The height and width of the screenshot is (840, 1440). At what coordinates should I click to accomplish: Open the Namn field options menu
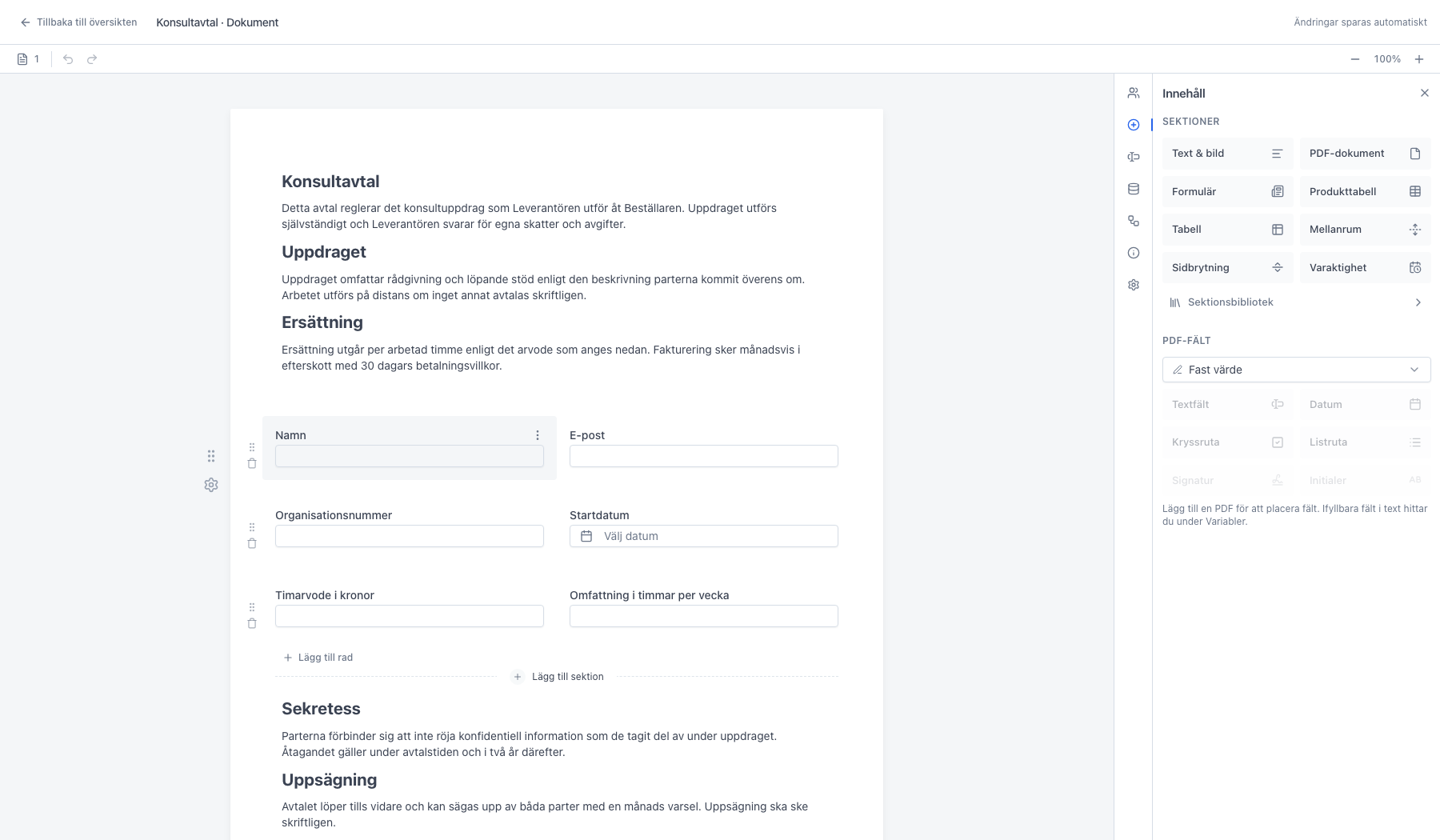(x=538, y=435)
